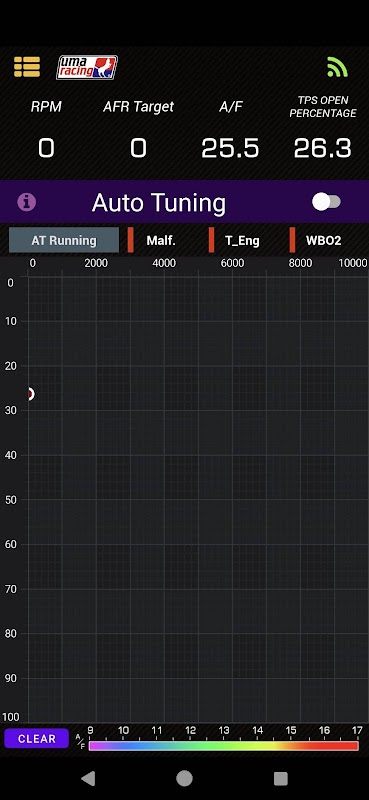Screen dimensions: 369x800
Task: Tap the TPS value 26.3
Action: 323,148
